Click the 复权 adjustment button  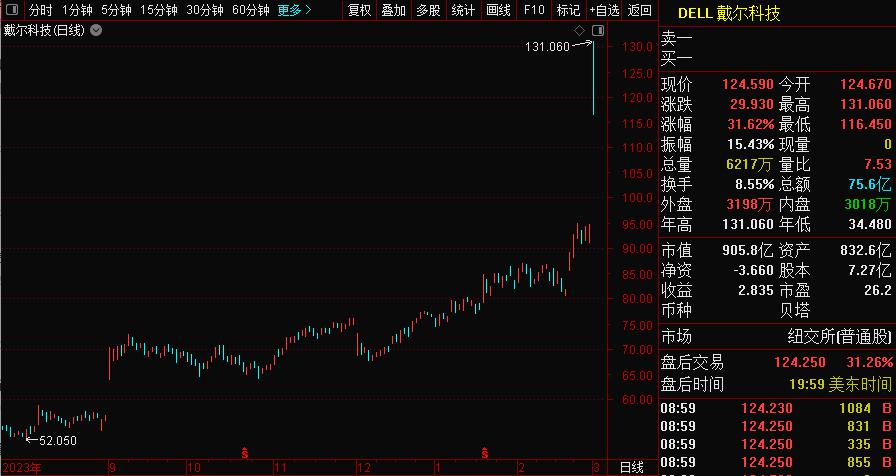[359, 10]
